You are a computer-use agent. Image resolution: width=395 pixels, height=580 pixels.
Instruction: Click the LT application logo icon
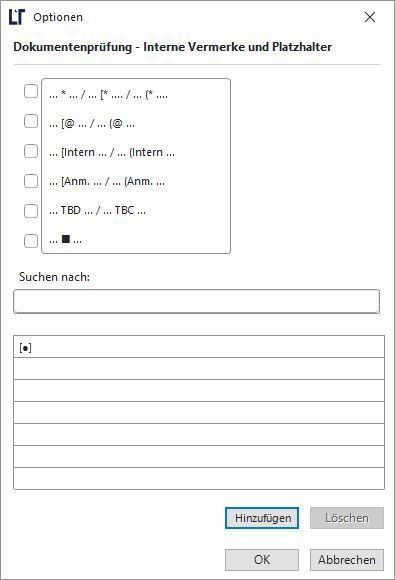coord(17,17)
